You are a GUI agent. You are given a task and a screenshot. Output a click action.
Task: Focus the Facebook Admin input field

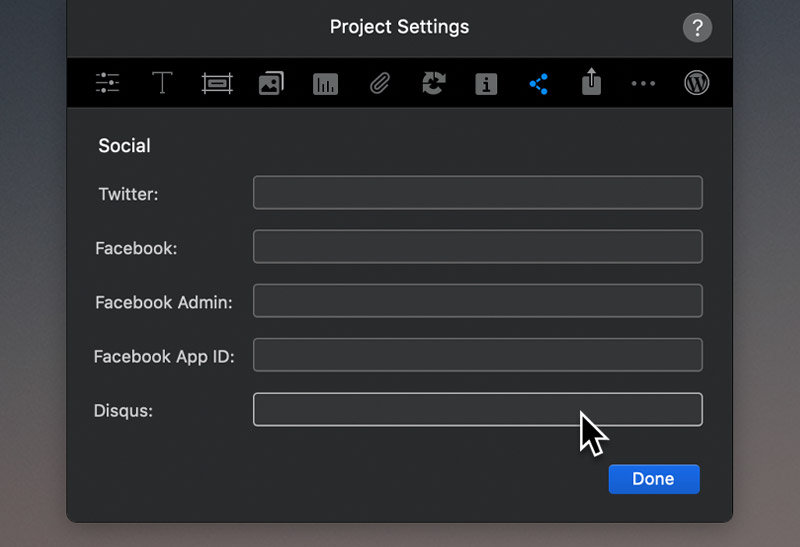[x=478, y=301]
